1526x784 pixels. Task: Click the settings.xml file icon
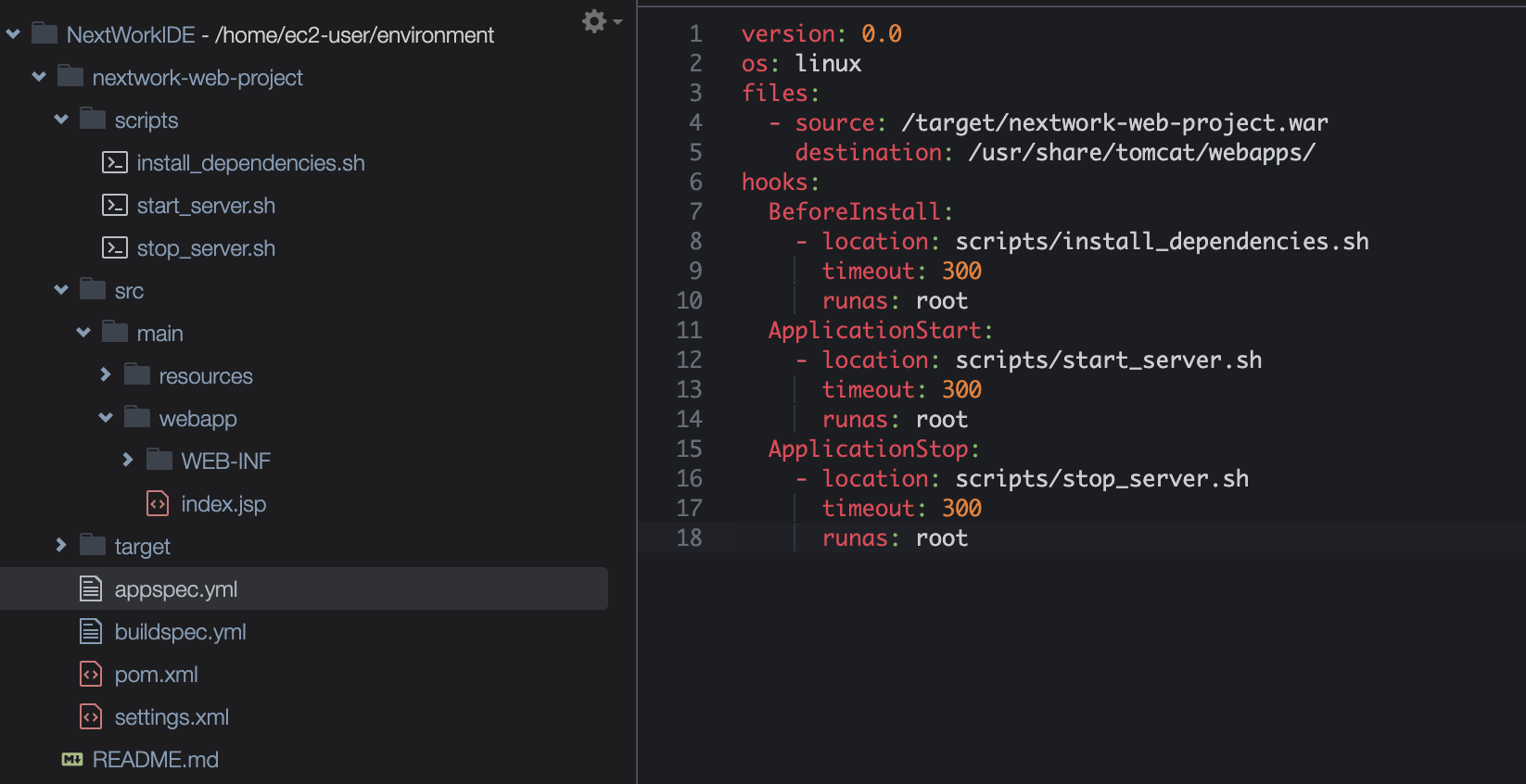pos(91,717)
